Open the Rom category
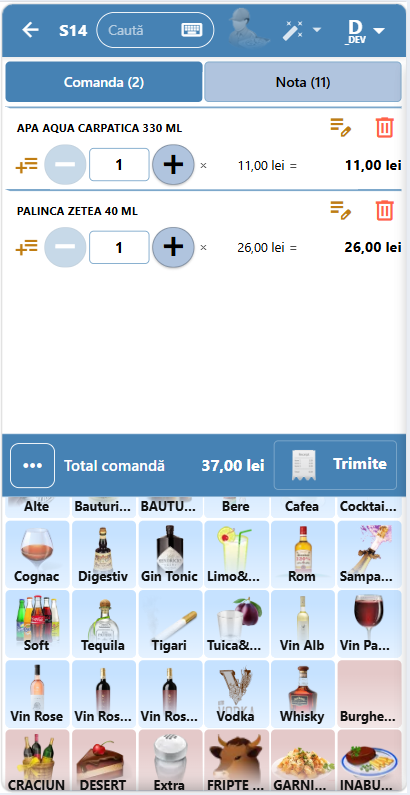Screen dimensions: 410x795 (x=303, y=554)
